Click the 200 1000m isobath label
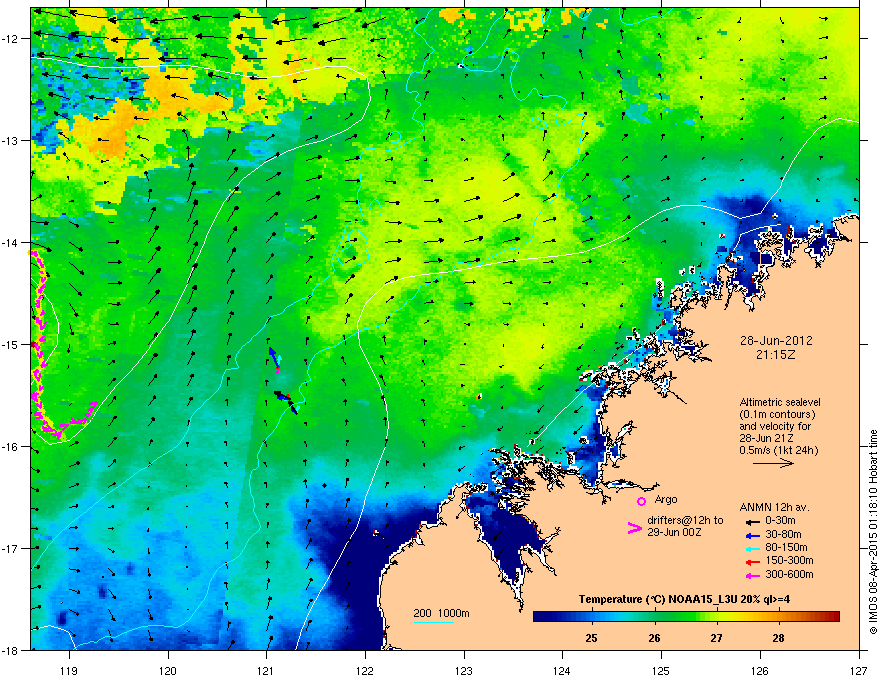Image resolution: width=880 pixels, height=680 pixels. pos(441,613)
